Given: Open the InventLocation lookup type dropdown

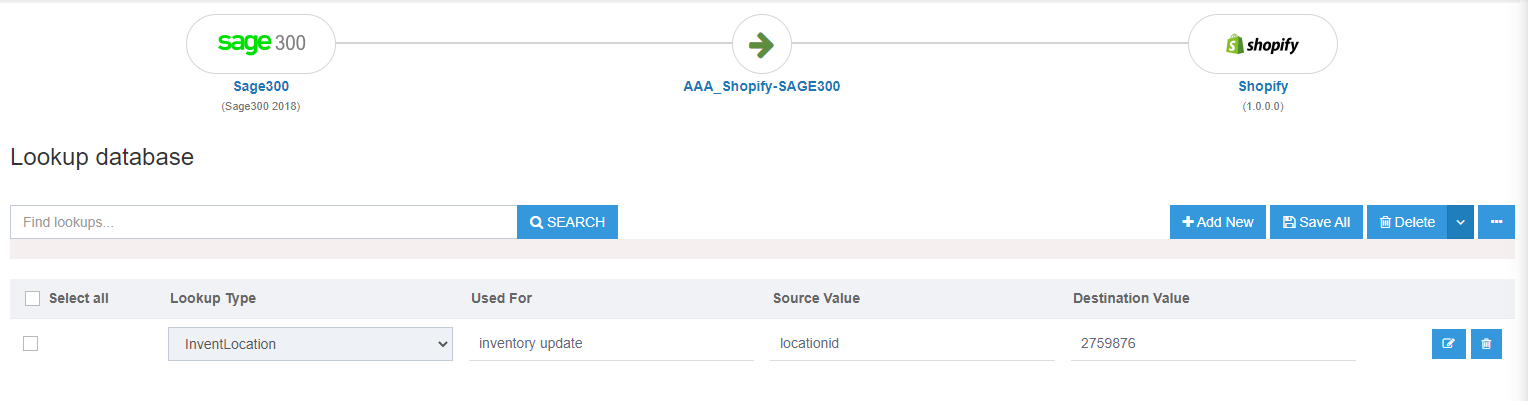Looking at the screenshot, I should [x=310, y=344].
